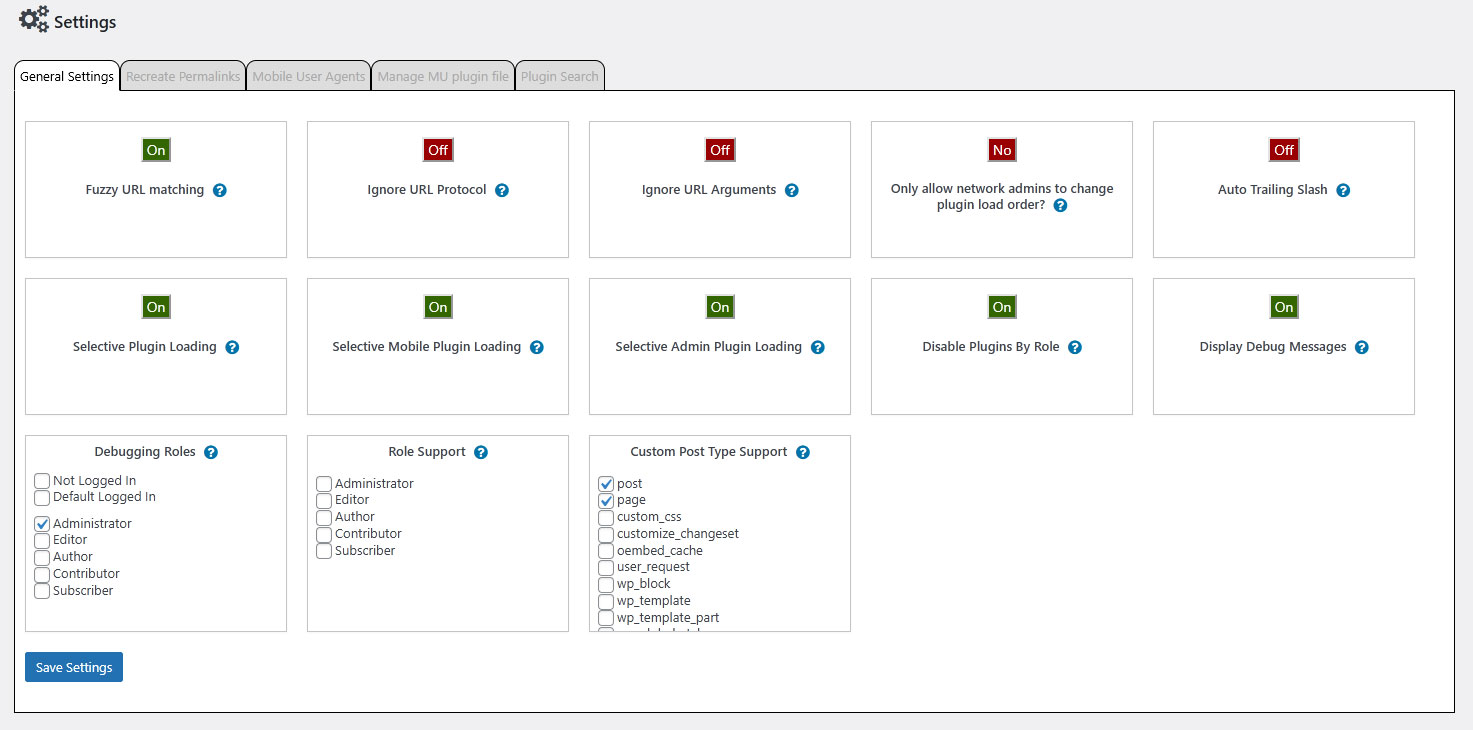Check Editor in Role Support
This screenshot has width=1473, height=730.
323,500
